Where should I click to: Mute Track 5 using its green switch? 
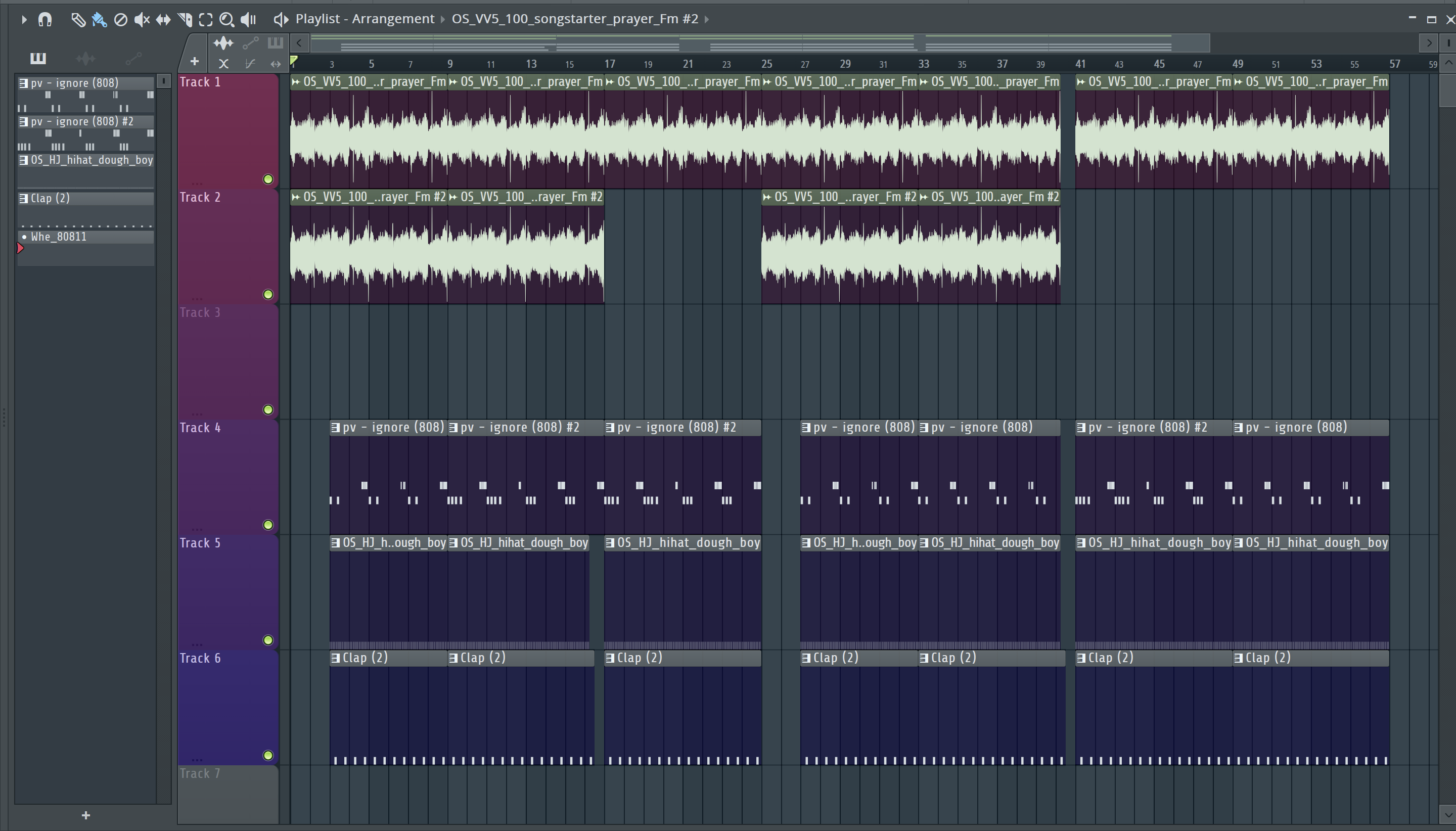(x=268, y=640)
